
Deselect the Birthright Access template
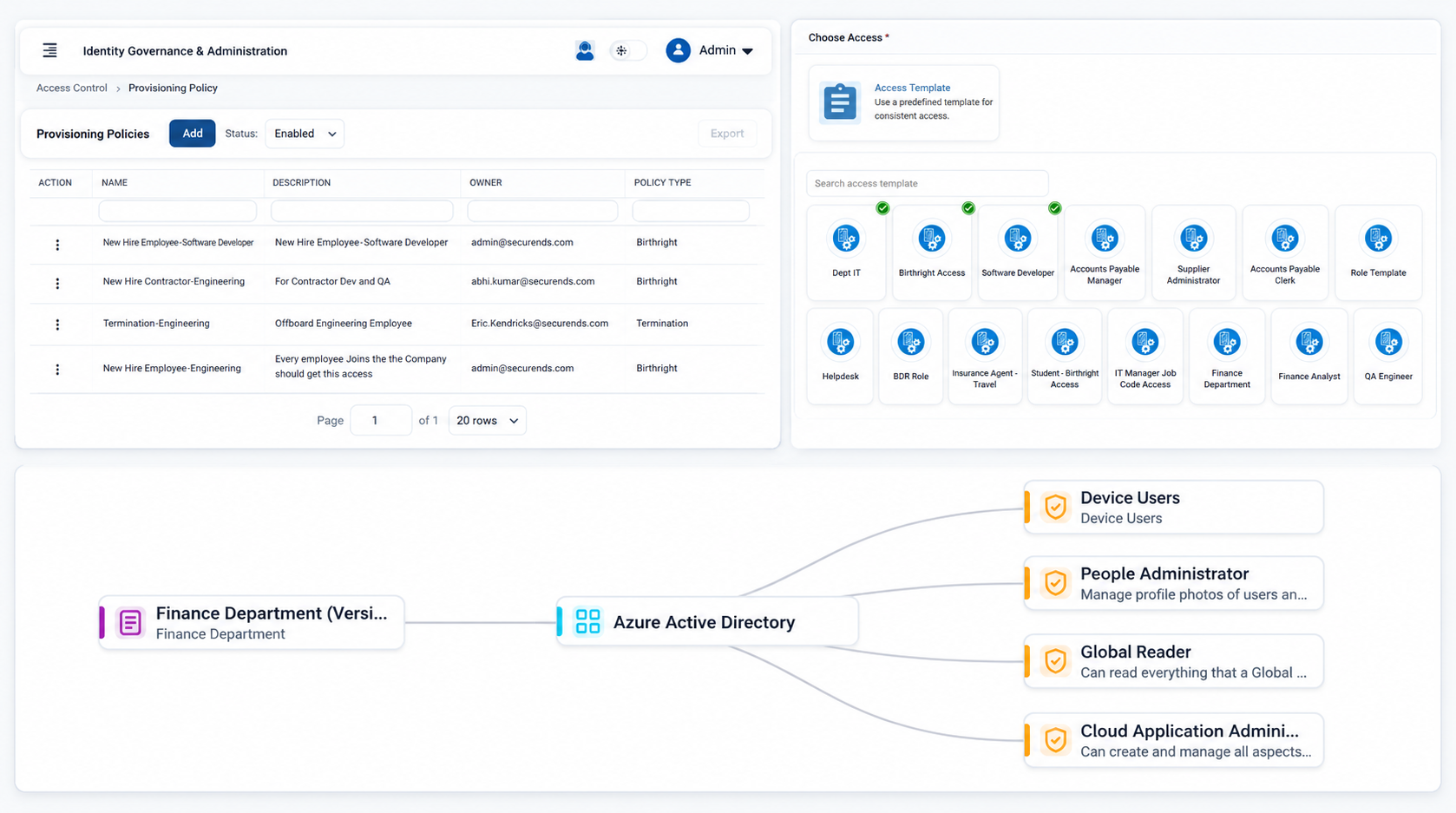pyautogui.click(x=932, y=252)
